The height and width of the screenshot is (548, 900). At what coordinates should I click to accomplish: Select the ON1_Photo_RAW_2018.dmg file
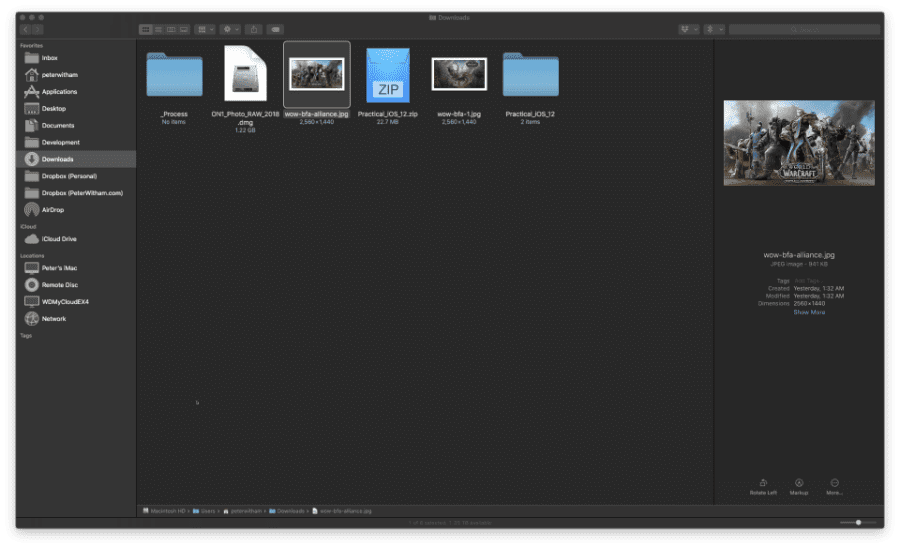[245, 73]
